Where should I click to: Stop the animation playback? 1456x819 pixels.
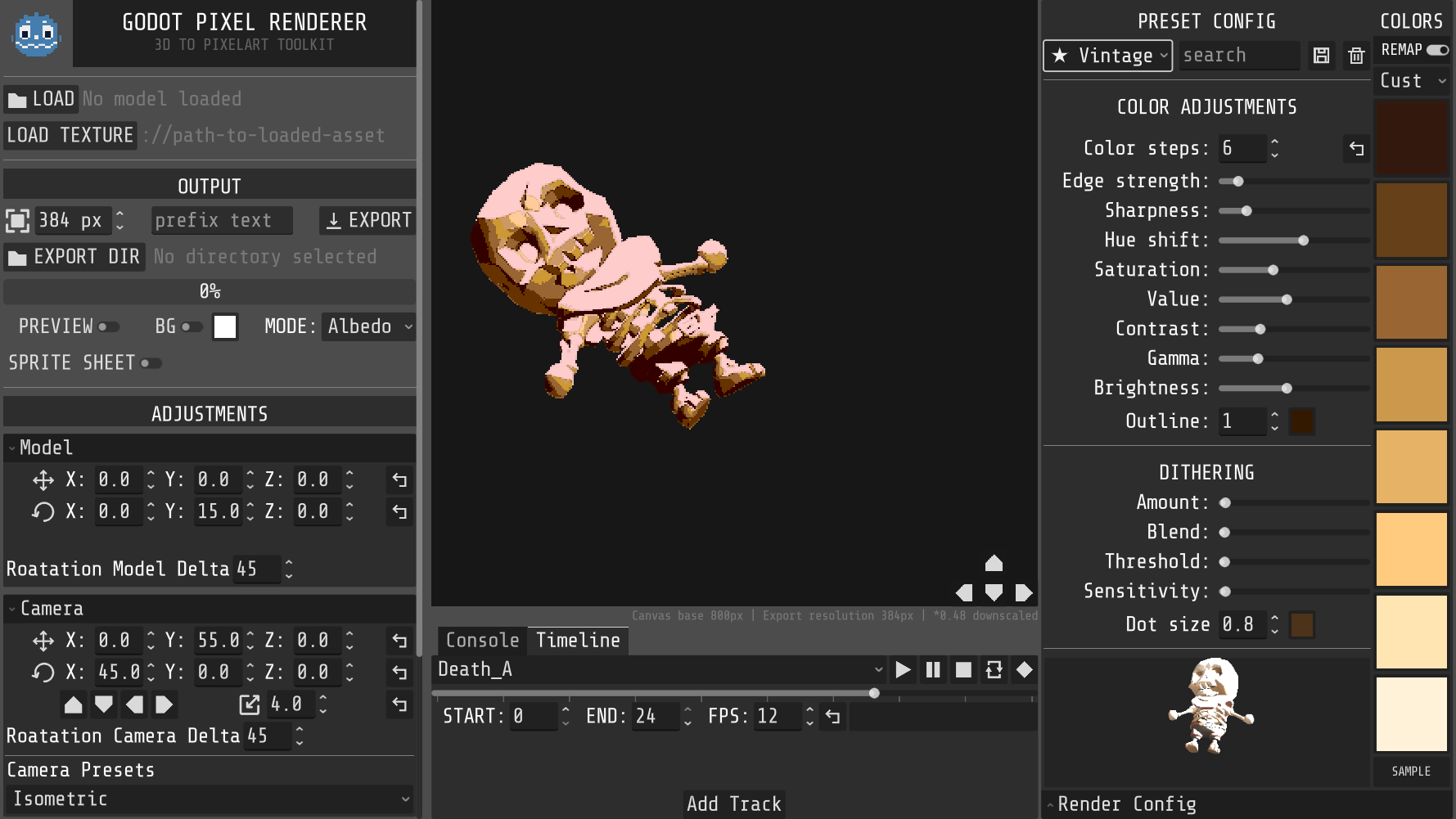coord(963,670)
